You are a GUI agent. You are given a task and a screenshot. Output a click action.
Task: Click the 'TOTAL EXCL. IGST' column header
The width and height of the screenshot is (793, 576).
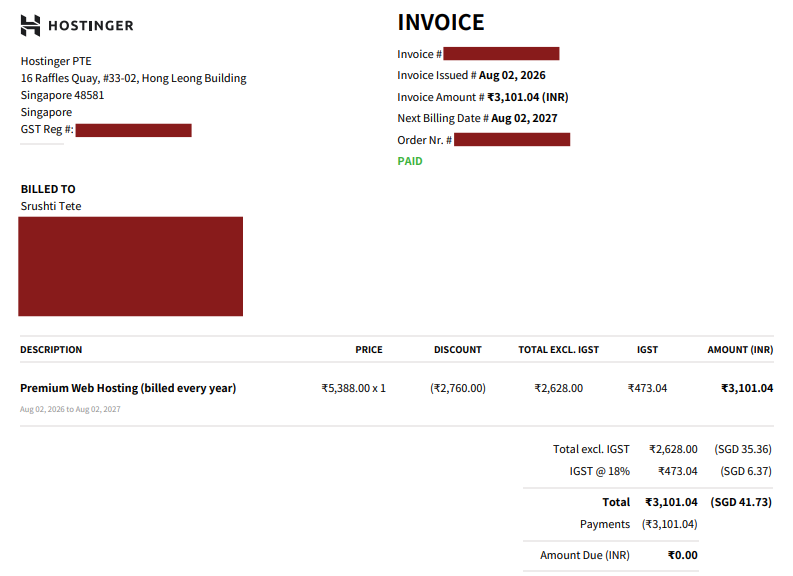[x=558, y=349]
